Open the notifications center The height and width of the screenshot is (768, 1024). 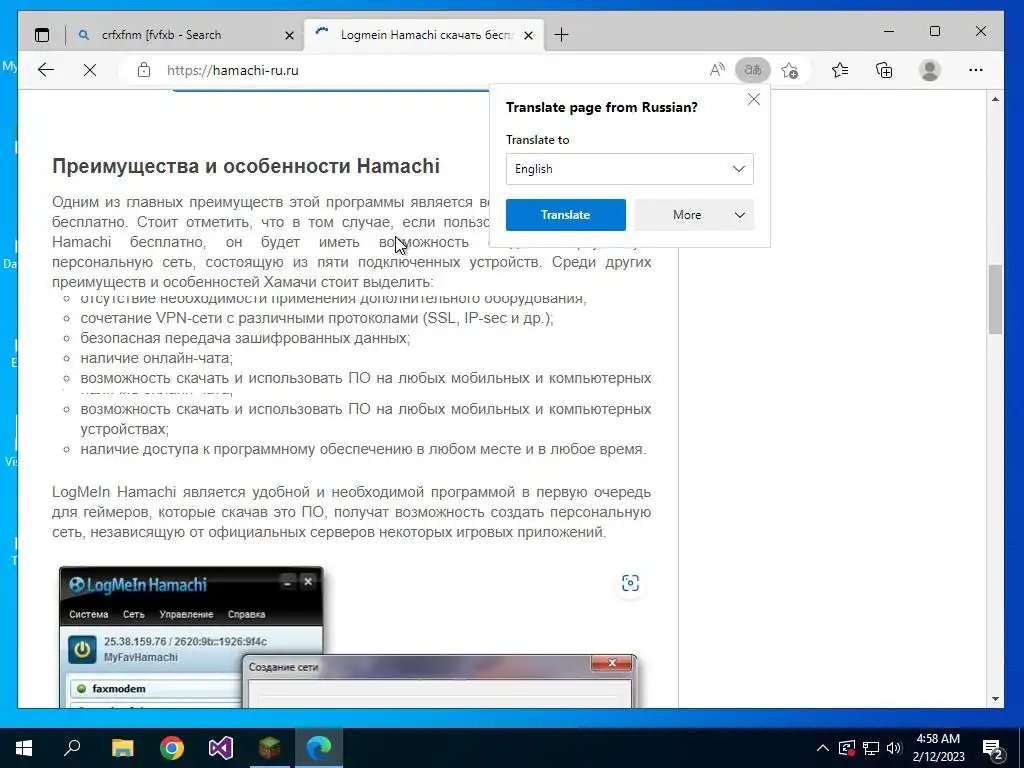tap(993, 748)
